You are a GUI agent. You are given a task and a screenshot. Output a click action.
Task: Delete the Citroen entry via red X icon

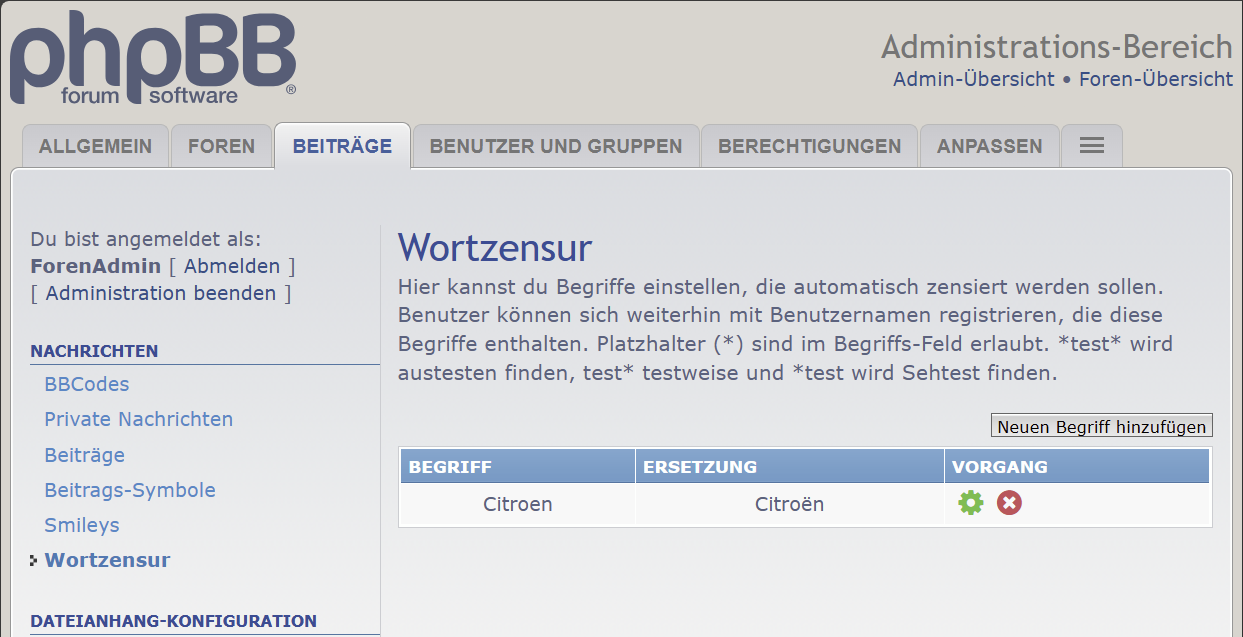1009,503
